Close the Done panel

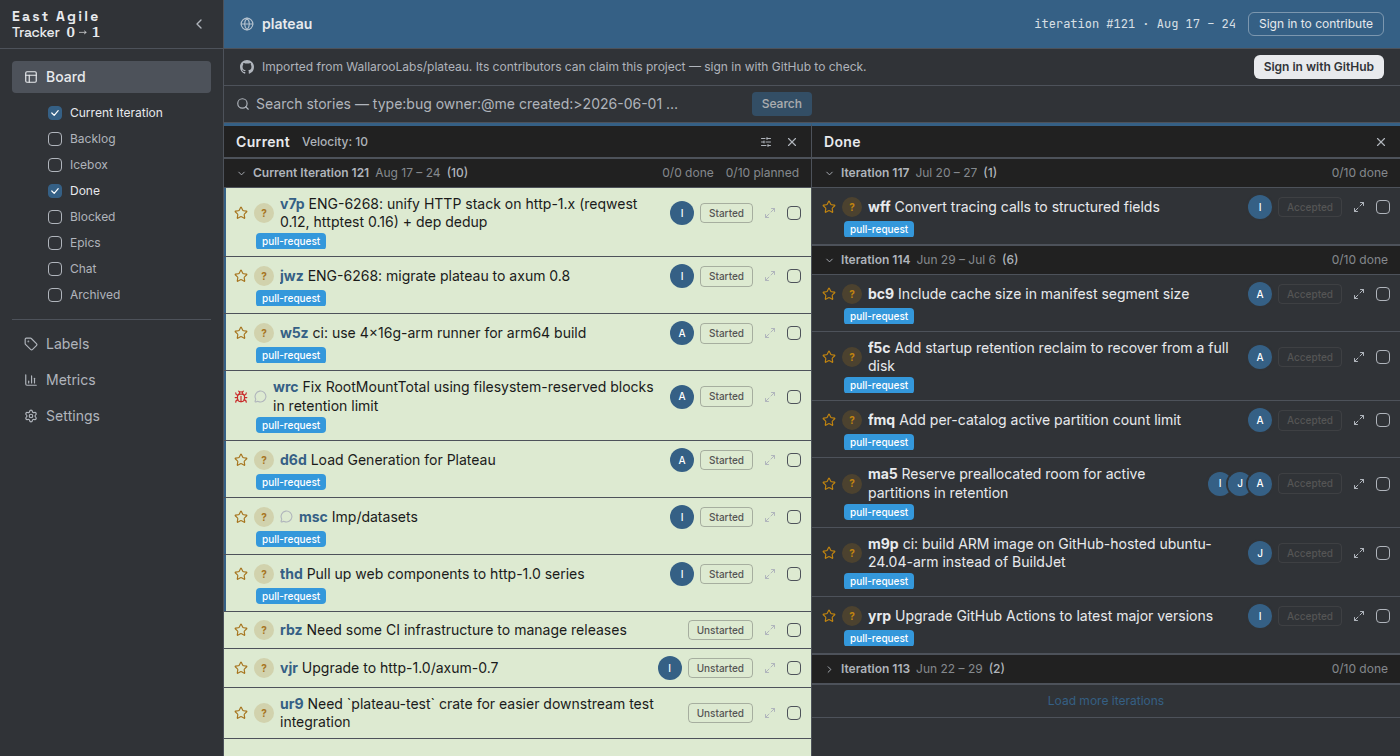pyautogui.click(x=1381, y=142)
